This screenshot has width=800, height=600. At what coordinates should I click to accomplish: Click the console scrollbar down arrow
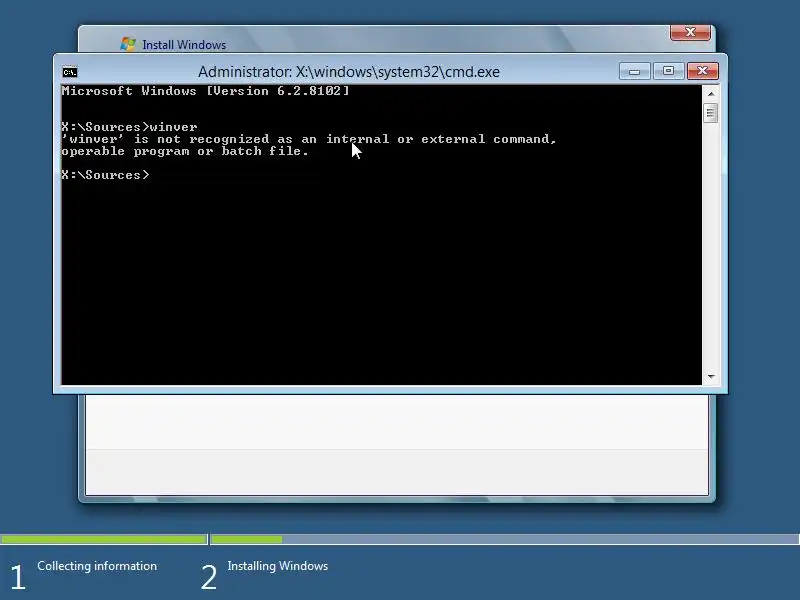point(710,377)
